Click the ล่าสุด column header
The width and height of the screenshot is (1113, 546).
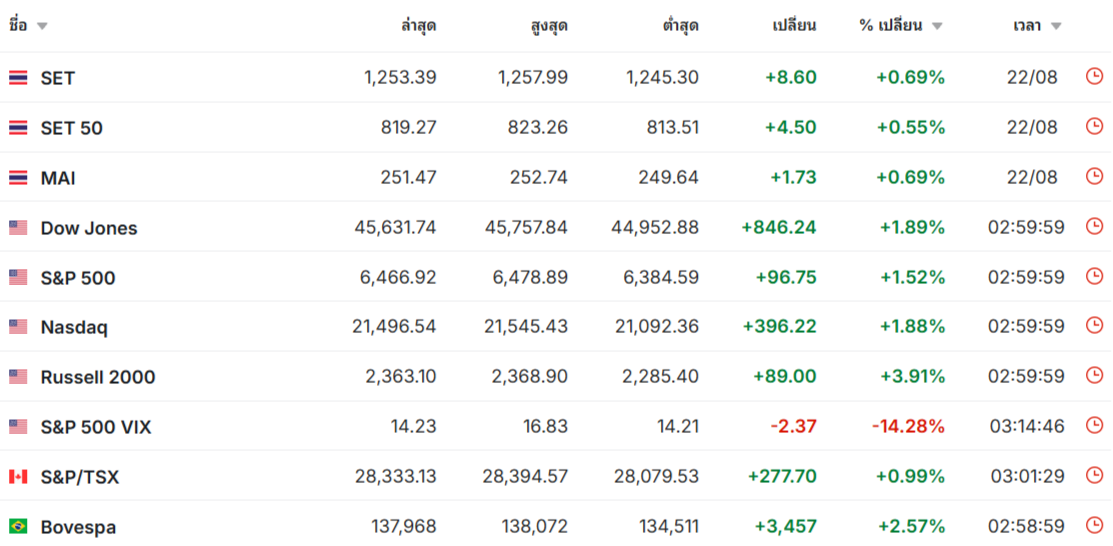click(418, 26)
